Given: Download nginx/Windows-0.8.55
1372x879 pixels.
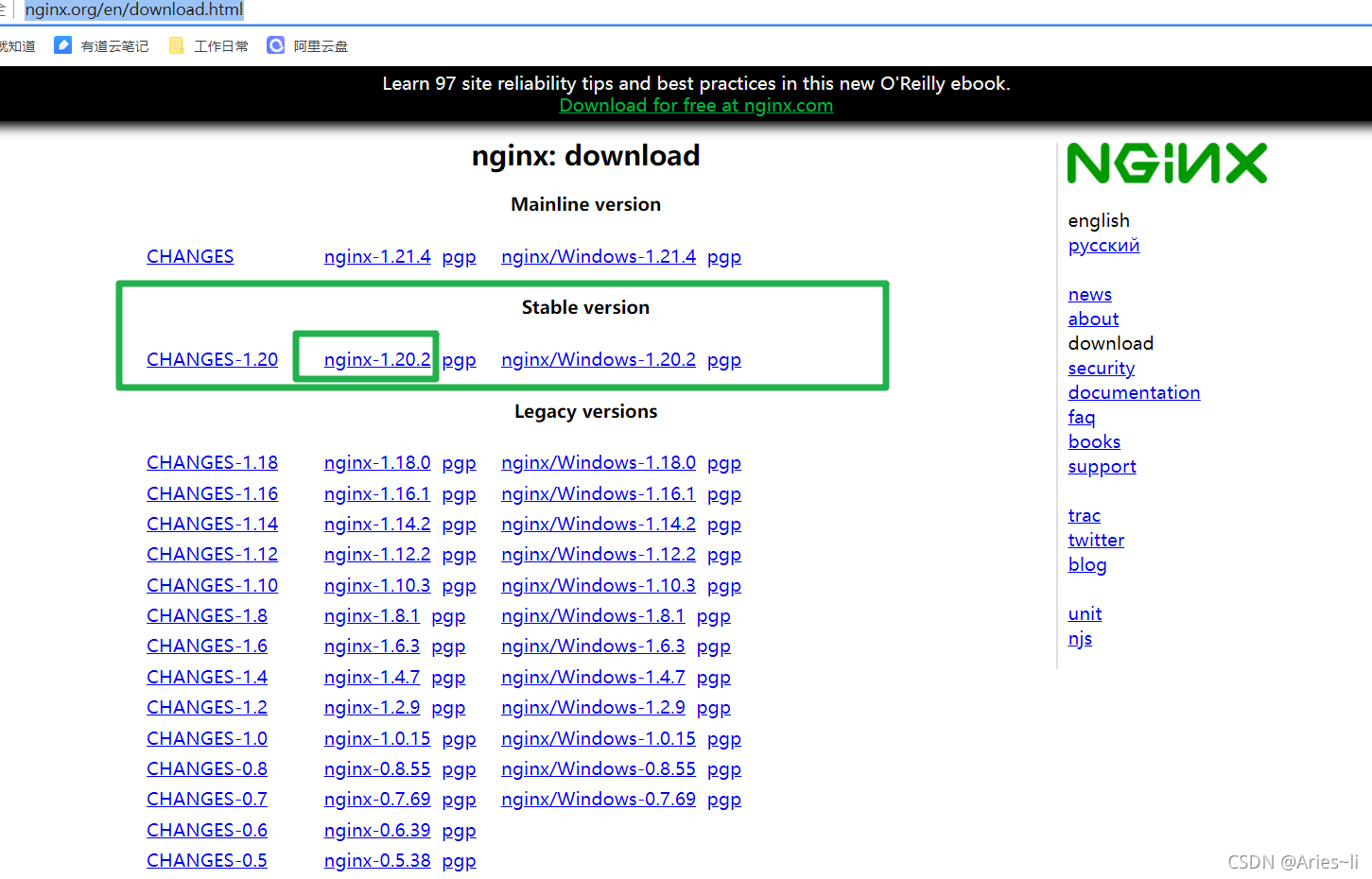Looking at the screenshot, I should coord(599,768).
